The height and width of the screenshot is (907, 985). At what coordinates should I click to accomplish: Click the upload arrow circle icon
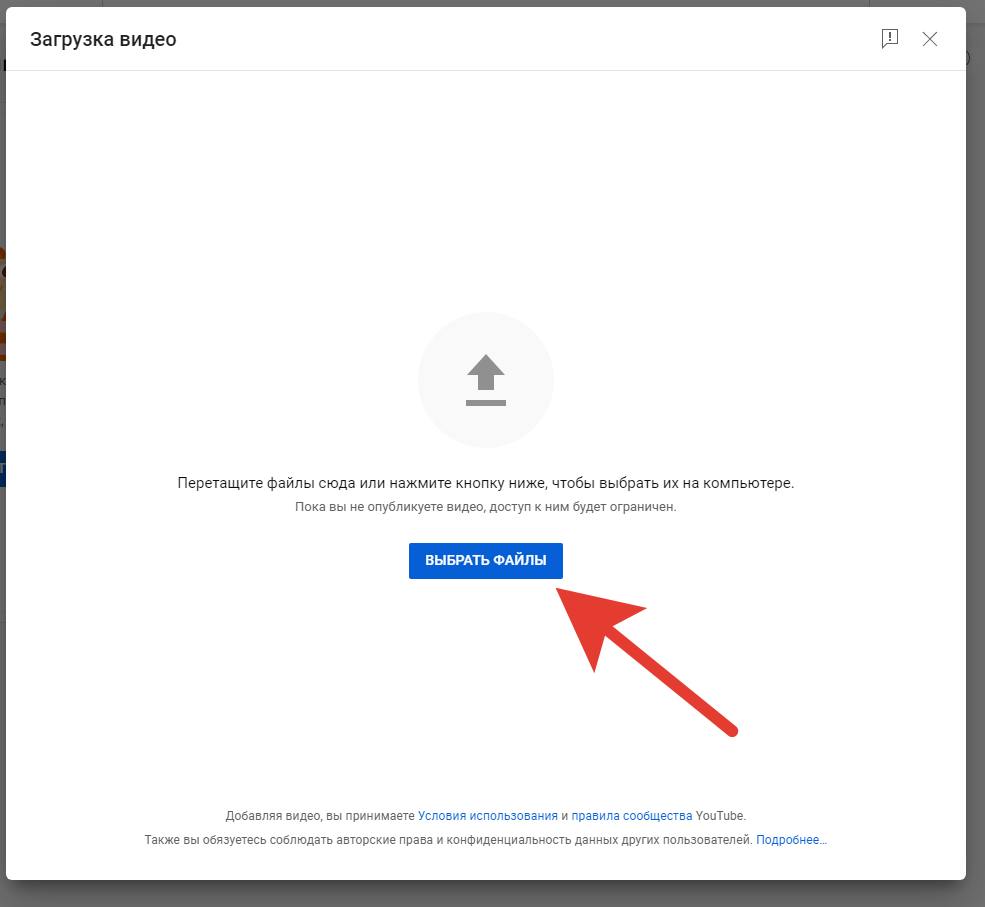point(486,380)
